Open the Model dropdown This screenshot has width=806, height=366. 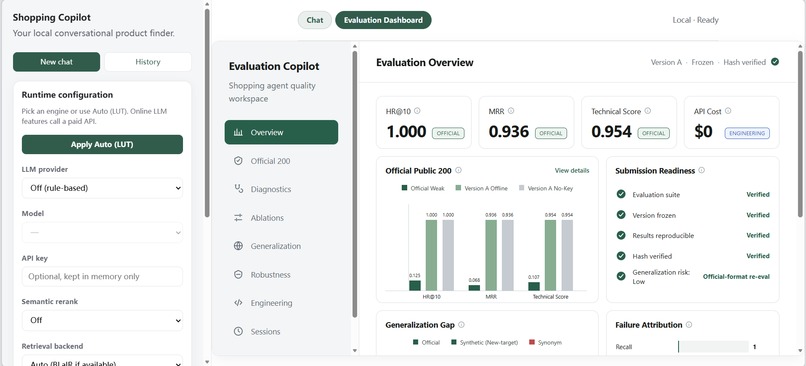pos(102,232)
